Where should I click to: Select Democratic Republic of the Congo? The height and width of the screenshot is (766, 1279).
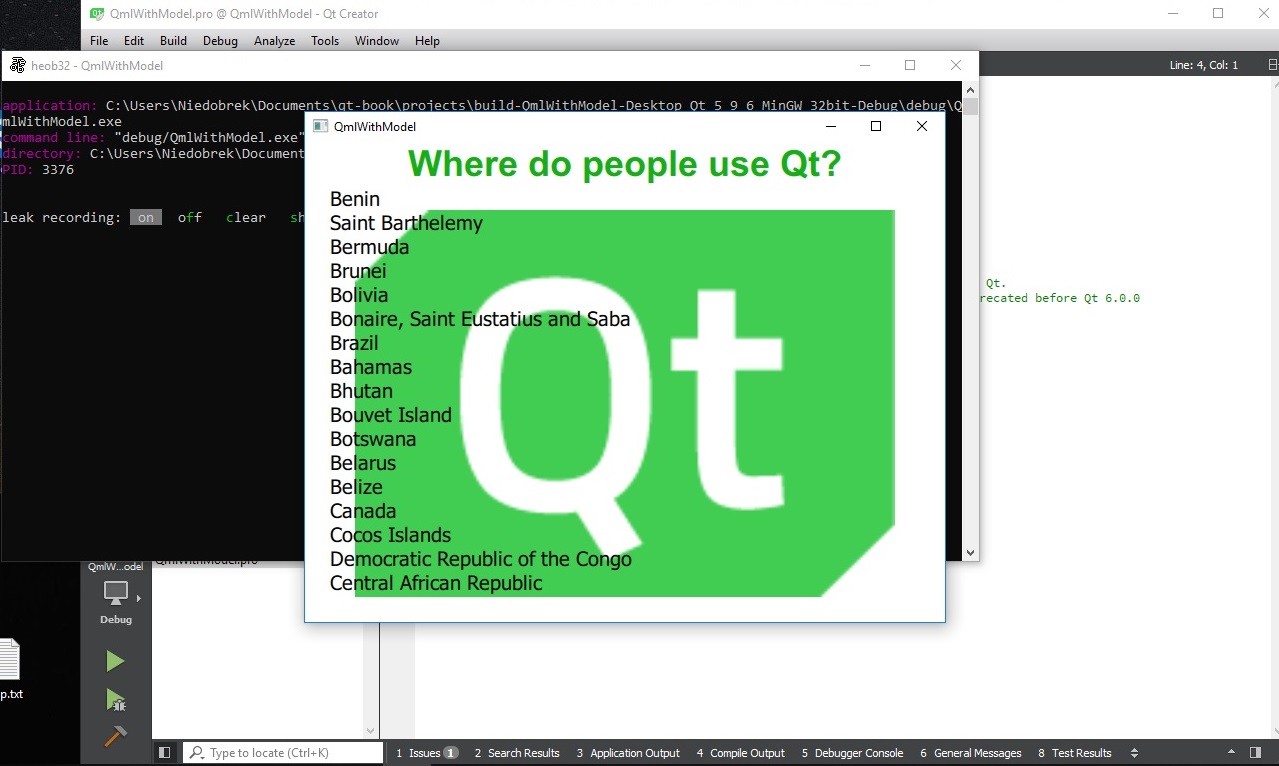point(481,559)
